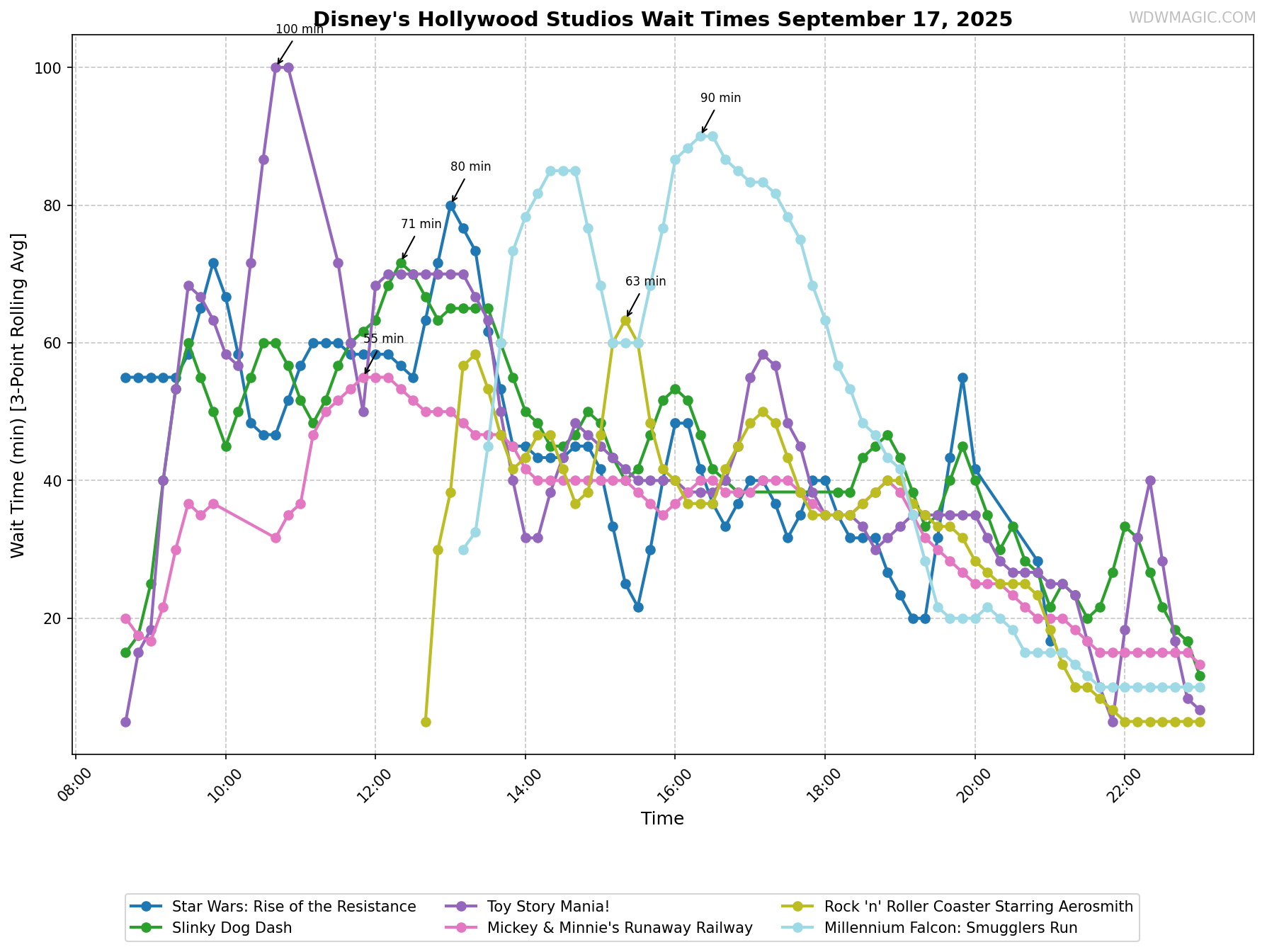Click the '55 min' annotation label
The height and width of the screenshot is (952, 1267).
(384, 339)
